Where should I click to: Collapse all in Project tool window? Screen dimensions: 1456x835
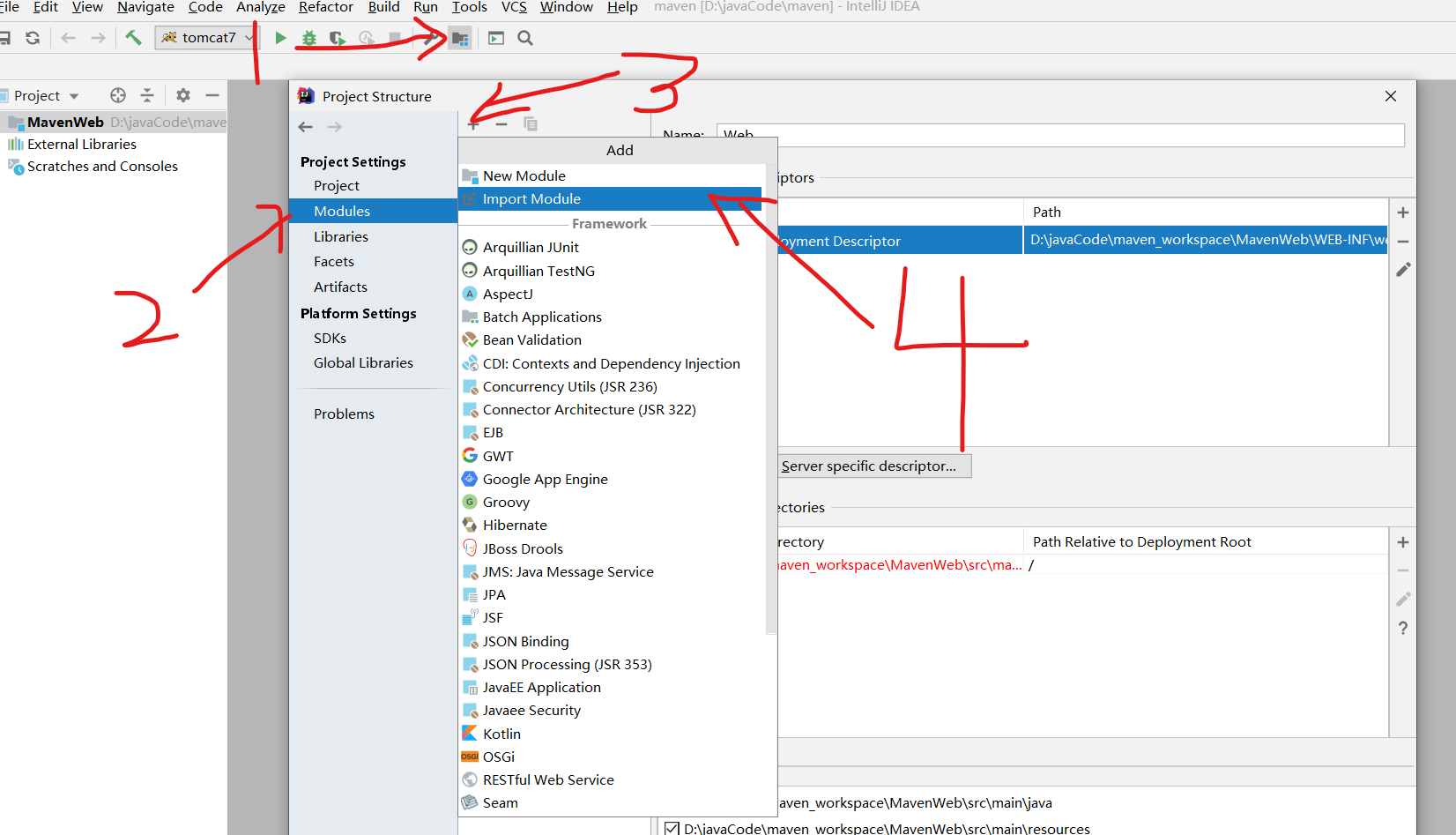click(147, 95)
